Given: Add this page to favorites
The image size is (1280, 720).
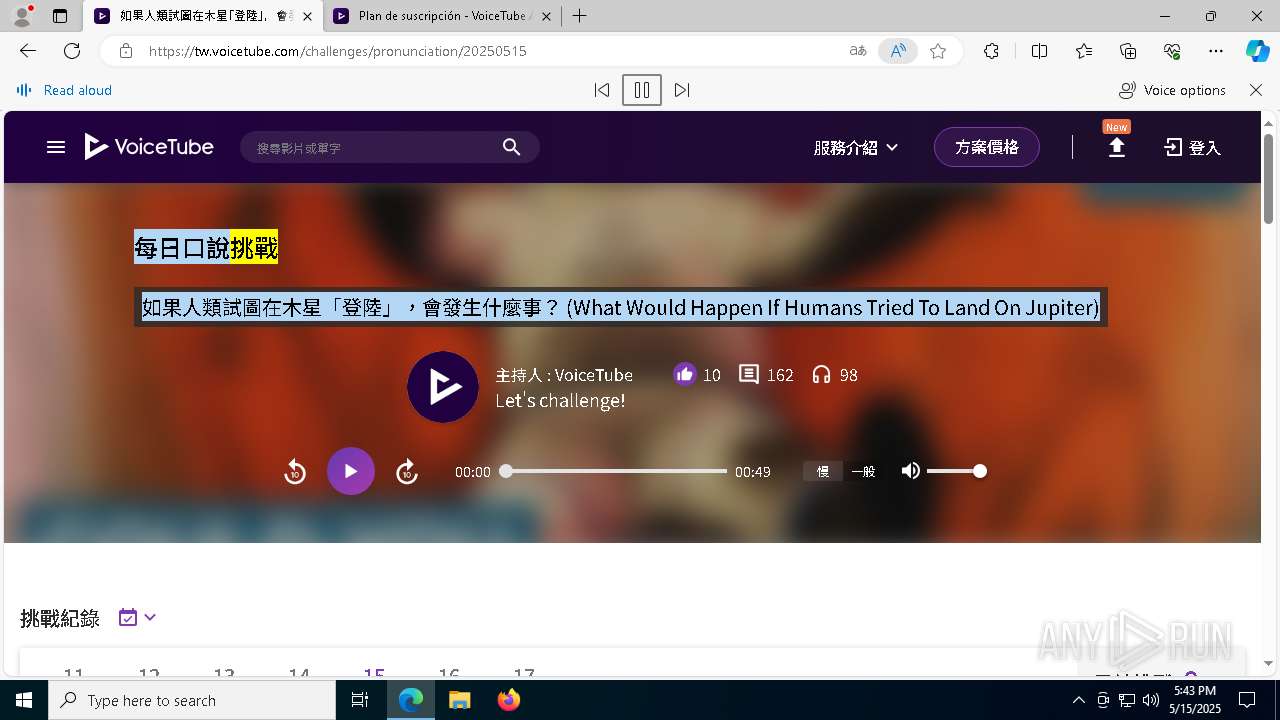Looking at the screenshot, I should [938, 51].
